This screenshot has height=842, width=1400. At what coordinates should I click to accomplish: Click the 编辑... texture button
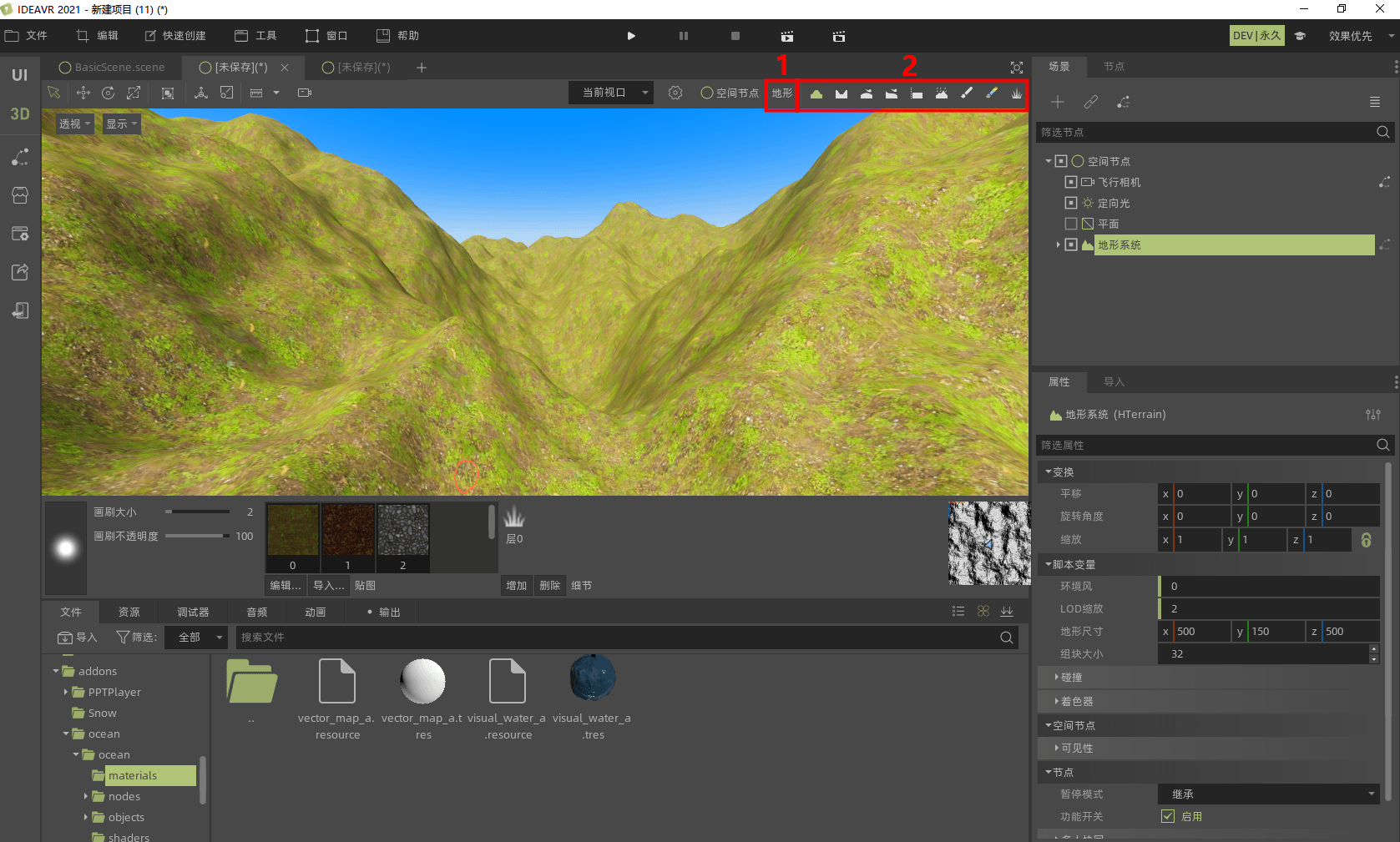click(286, 585)
